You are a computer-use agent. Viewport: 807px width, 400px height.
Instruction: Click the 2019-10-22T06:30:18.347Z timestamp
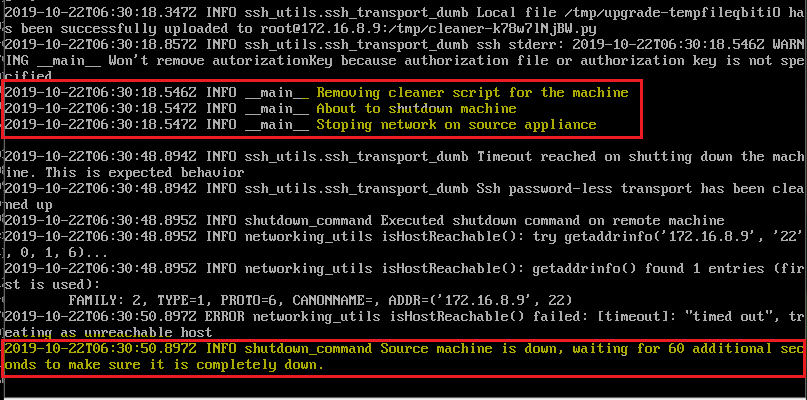(x=101, y=13)
